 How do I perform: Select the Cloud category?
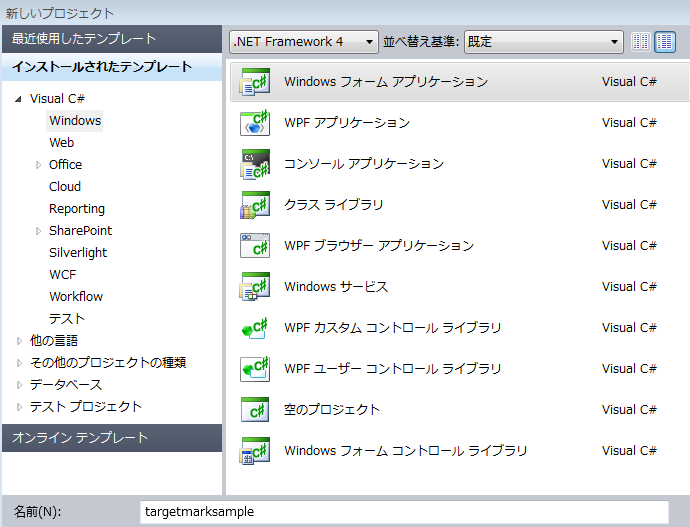65,187
